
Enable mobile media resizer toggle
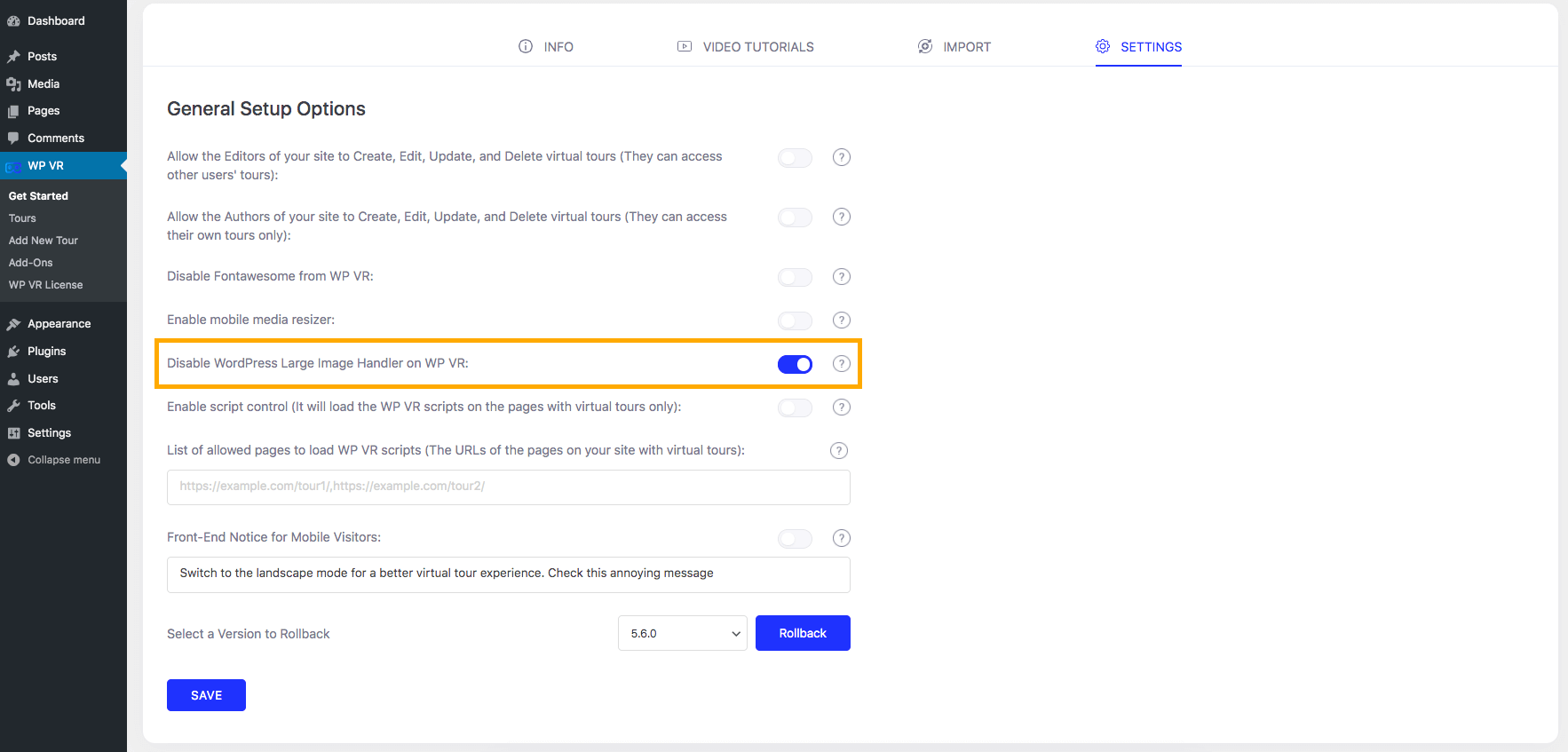796,321
